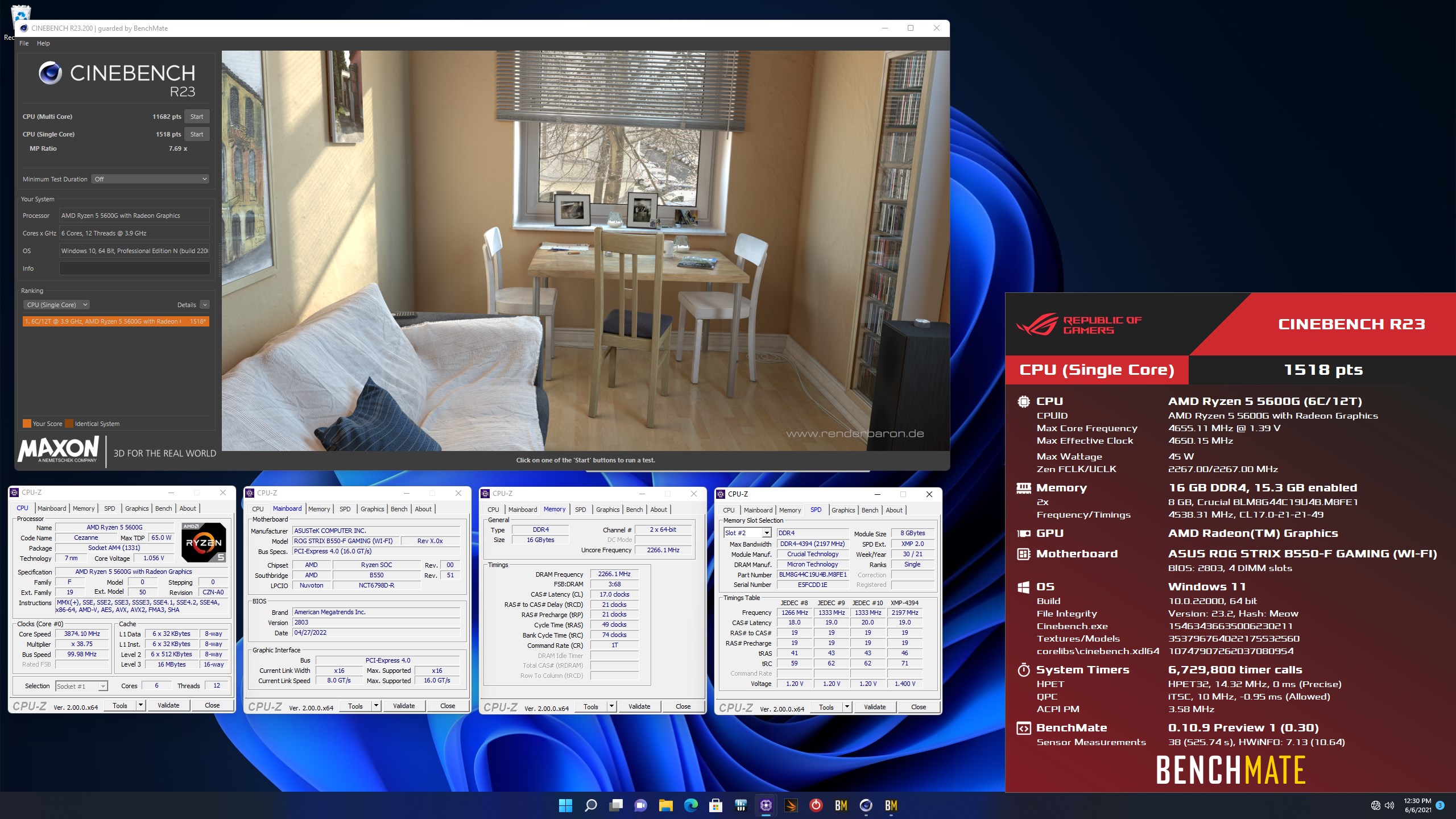This screenshot has height=819, width=1456.
Task: Click the ROG STRIX B550-F GAMING model field
Action: [x=347, y=541]
